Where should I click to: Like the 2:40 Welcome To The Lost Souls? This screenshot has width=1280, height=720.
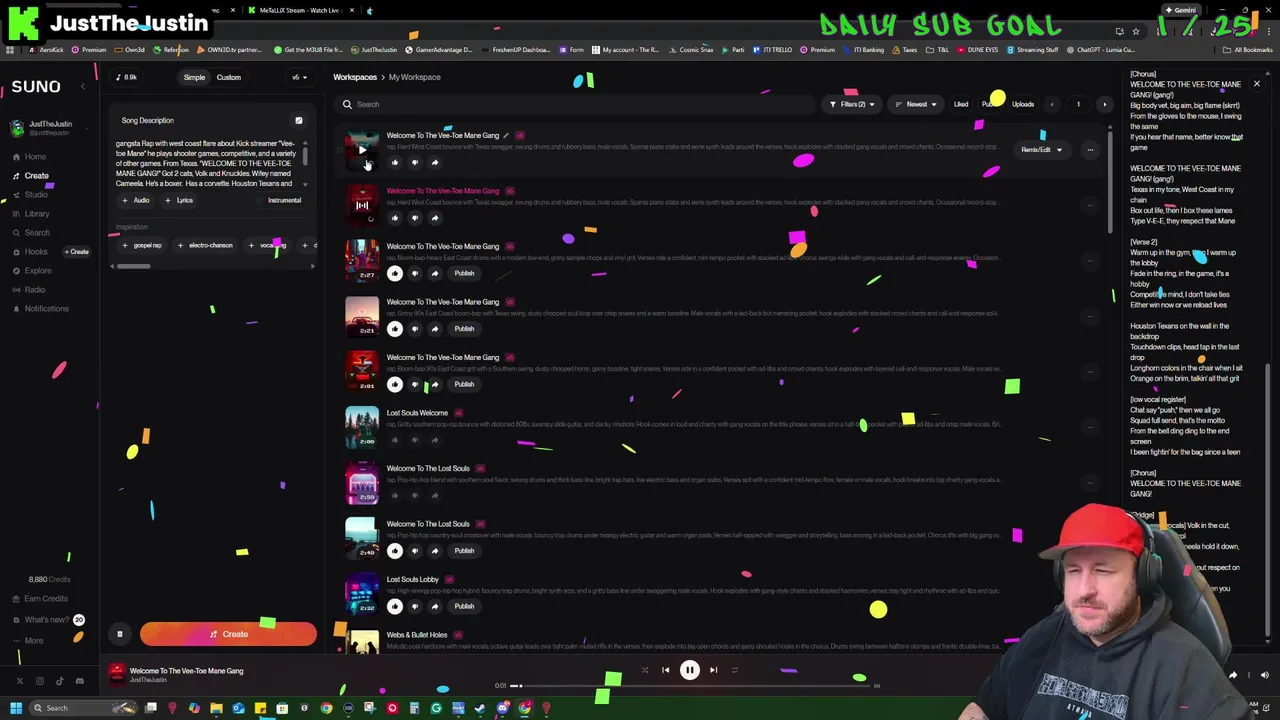pyautogui.click(x=395, y=551)
